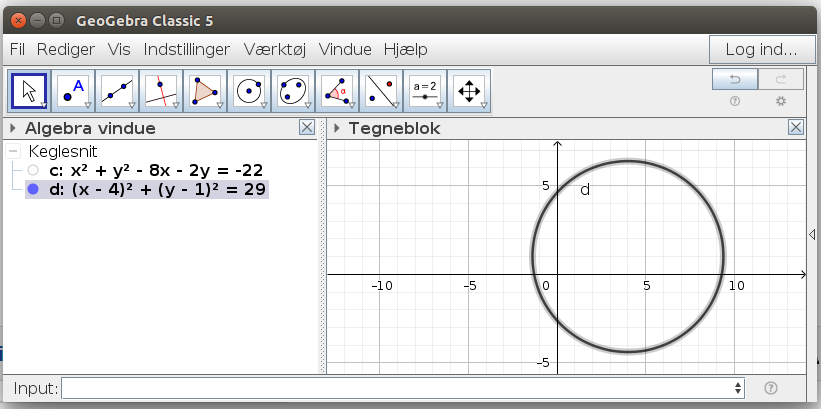Expand Tegneblok style bar triangle

coord(337,128)
